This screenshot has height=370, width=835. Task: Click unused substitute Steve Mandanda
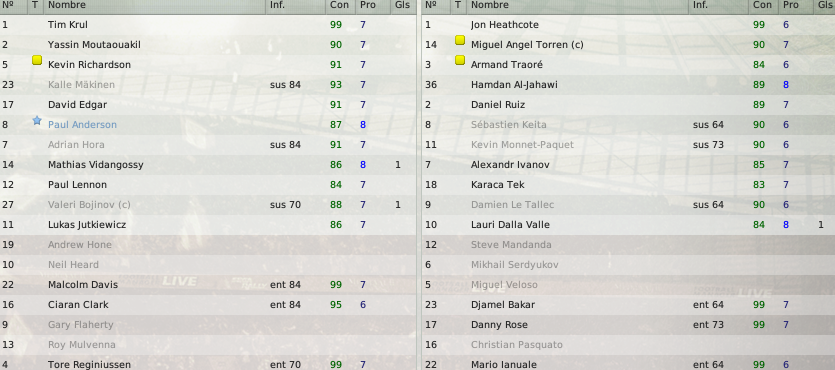click(511, 245)
